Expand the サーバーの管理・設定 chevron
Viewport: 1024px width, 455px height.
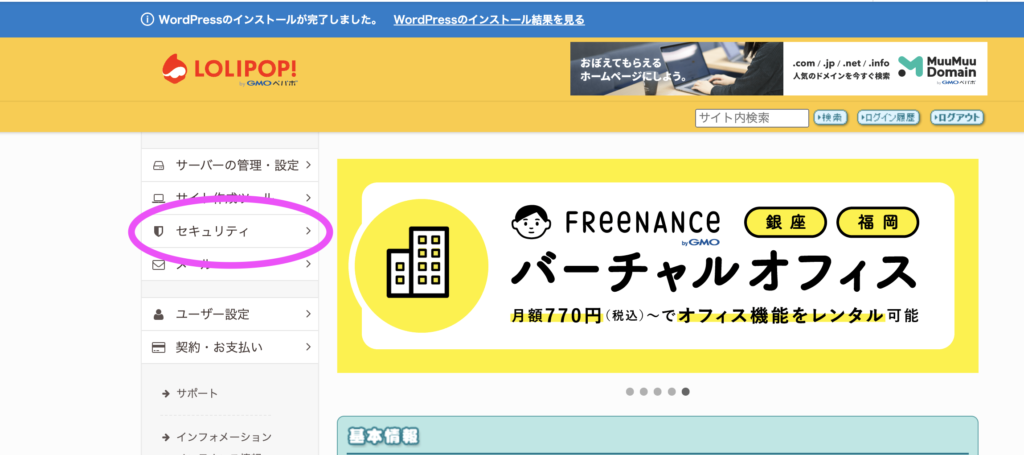click(x=308, y=166)
